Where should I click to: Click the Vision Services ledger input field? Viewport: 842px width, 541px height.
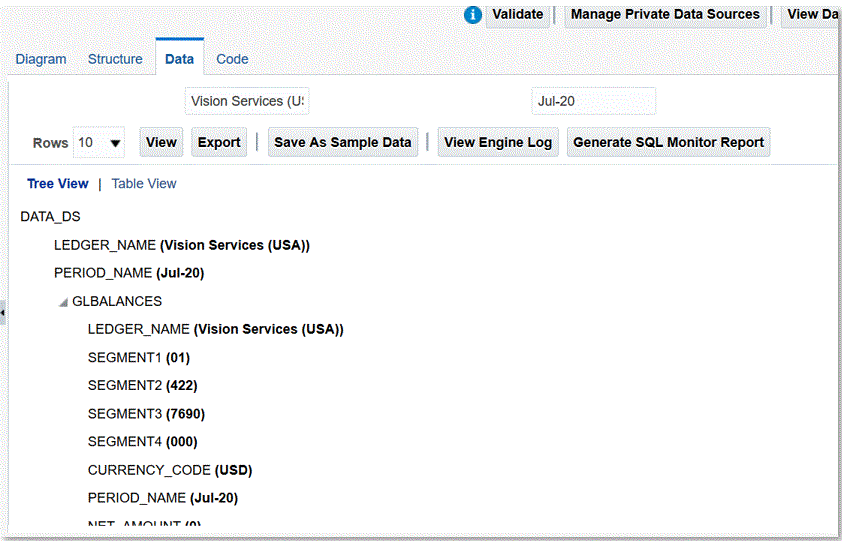point(247,101)
